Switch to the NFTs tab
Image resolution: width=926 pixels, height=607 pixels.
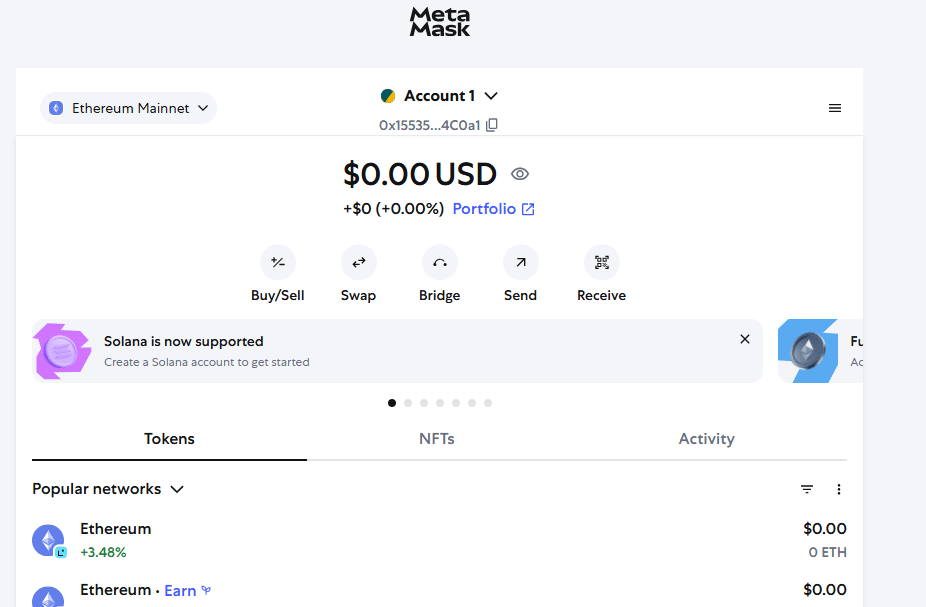[436, 439]
